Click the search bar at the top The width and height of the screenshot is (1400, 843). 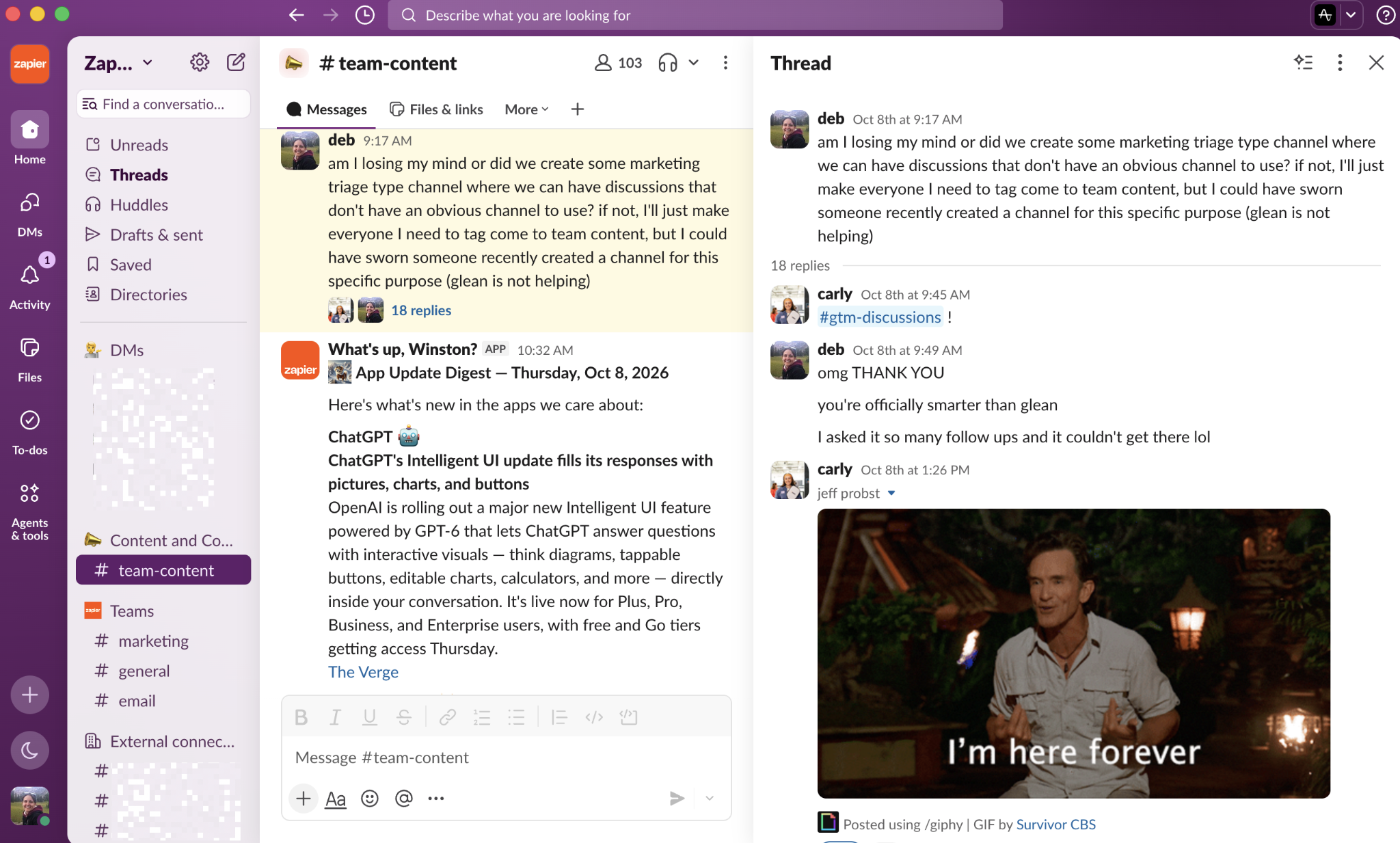[695, 15]
